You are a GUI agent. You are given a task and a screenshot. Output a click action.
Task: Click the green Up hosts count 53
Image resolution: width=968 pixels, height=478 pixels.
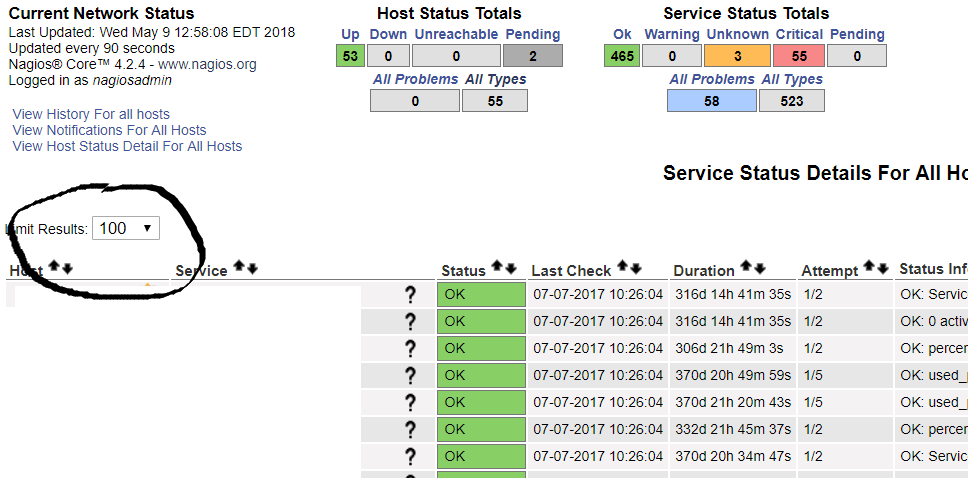click(350, 56)
